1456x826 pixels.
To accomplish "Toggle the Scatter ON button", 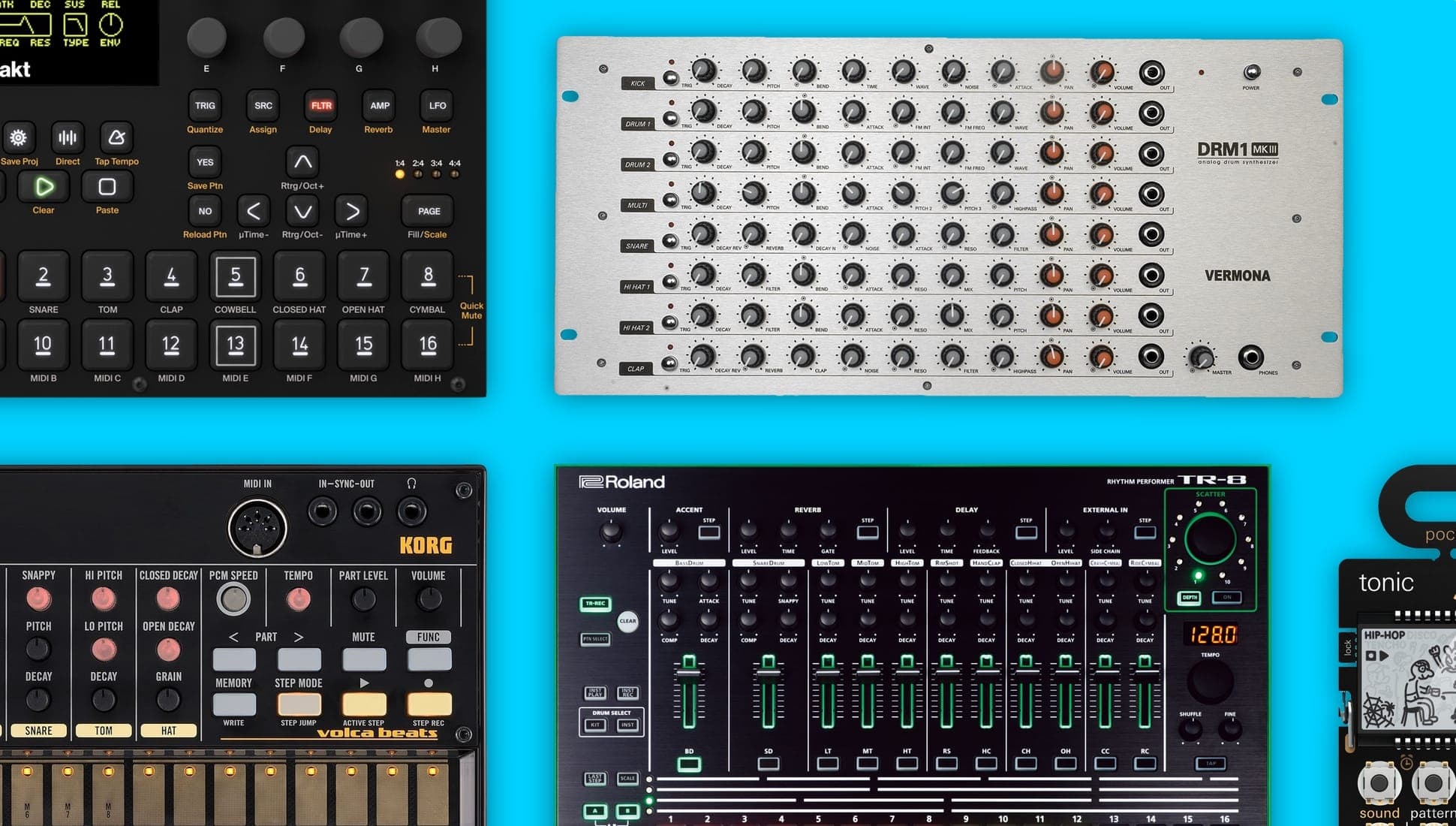I will point(1227,598).
